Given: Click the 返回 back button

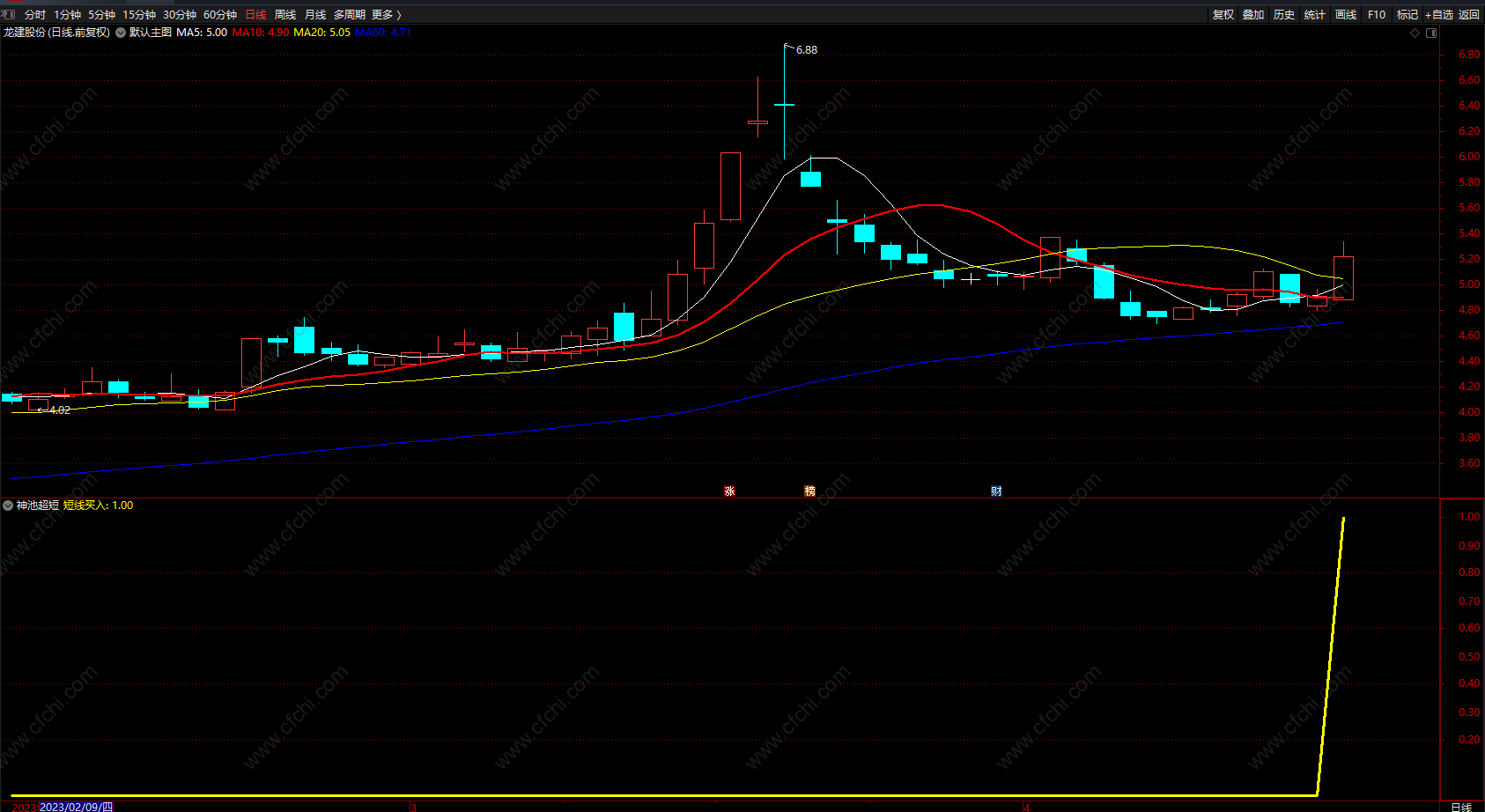Looking at the screenshot, I should [x=1469, y=15].
